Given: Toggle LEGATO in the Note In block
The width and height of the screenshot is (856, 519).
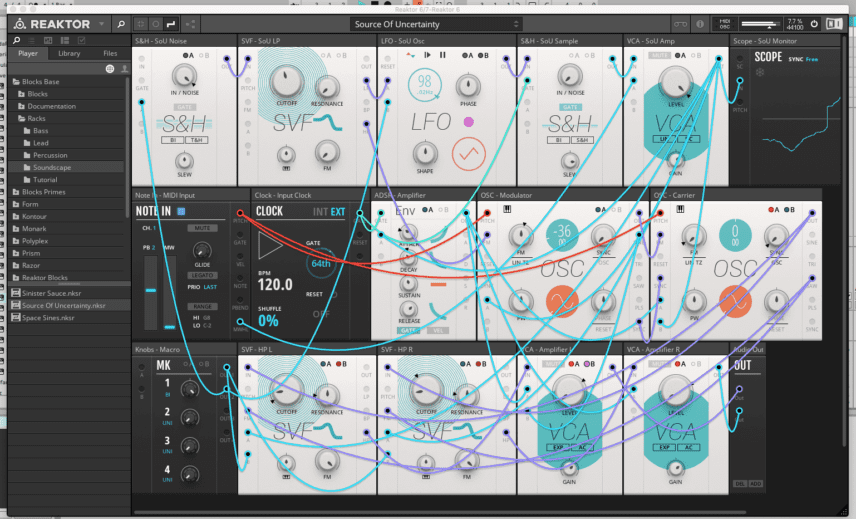Looking at the screenshot, I should [x=202, y=276].
